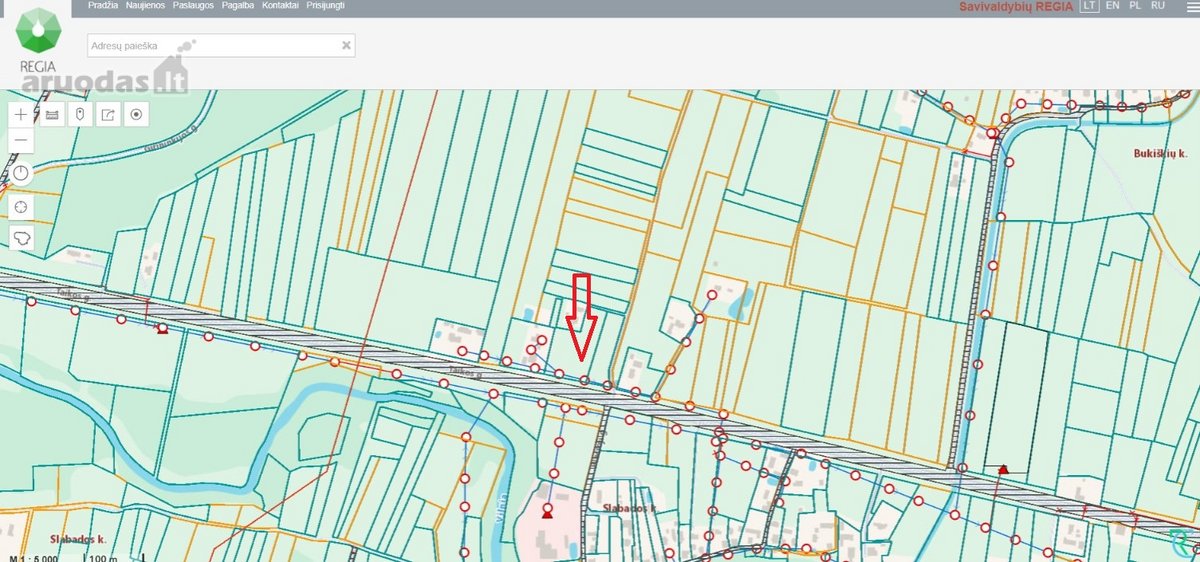Select the place marker pin tool
The height and width of the screenshot is (562, 1200).
tap(80, 115)
